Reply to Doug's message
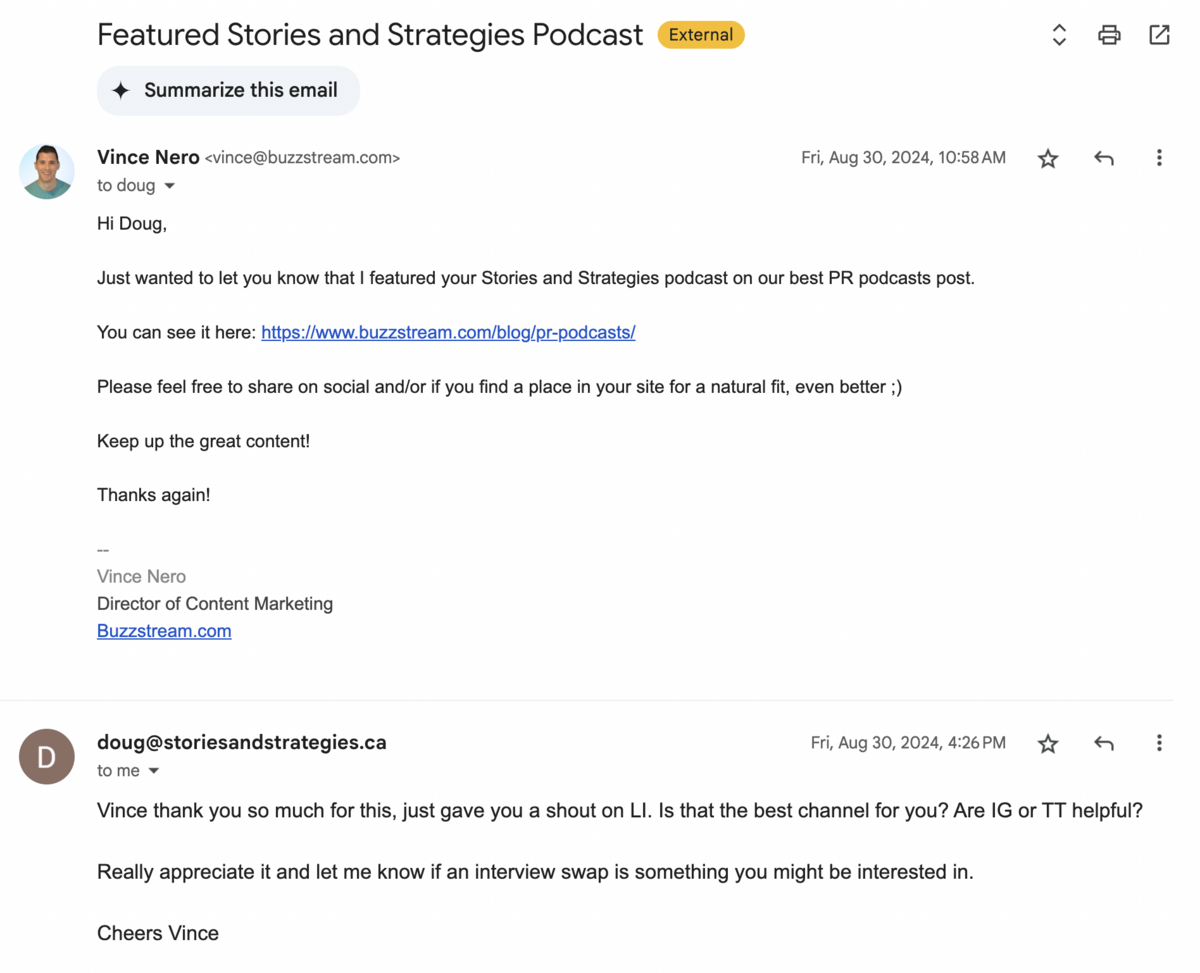This screenshot has height=973, width=1200. pos(1103,742)
